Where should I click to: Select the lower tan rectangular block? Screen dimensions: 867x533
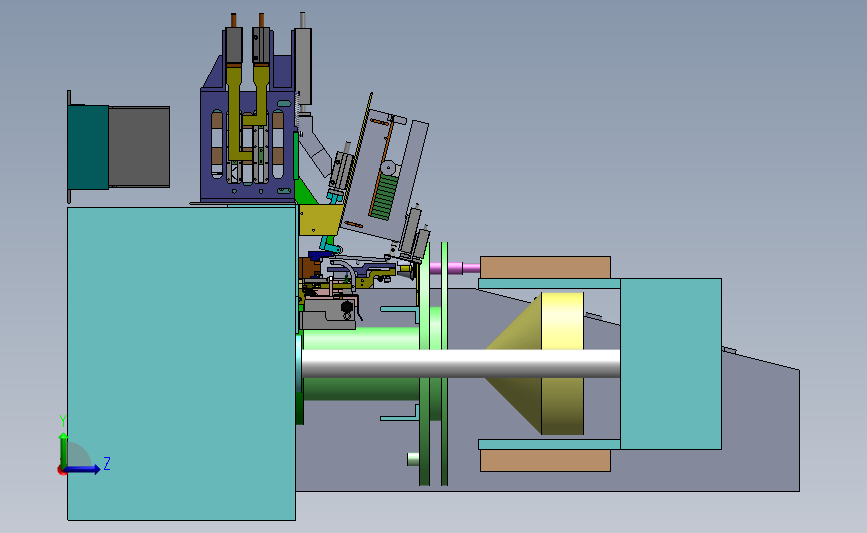pos(545,461)
